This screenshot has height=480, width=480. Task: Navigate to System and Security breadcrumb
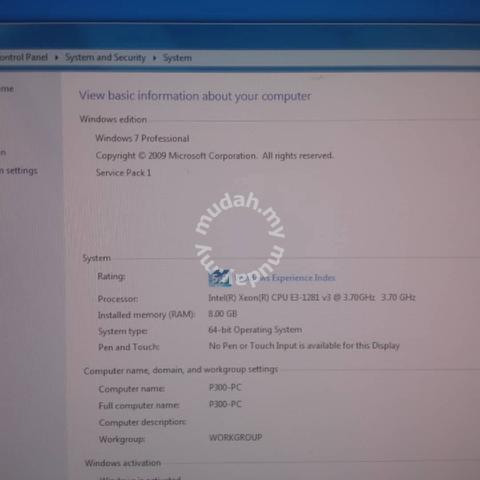(105, 58)
